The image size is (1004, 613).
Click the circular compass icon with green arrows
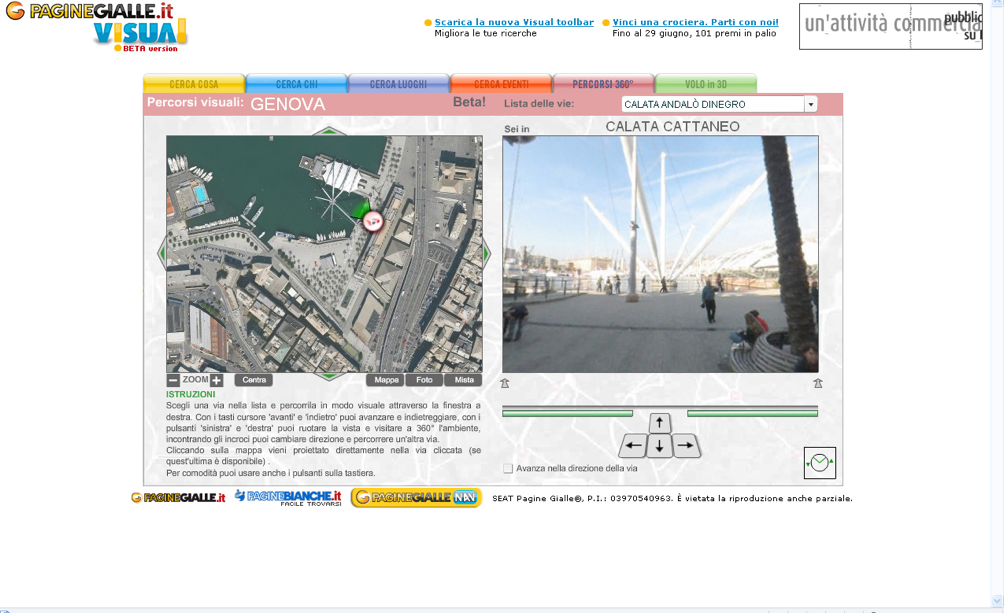pos(820,462)
